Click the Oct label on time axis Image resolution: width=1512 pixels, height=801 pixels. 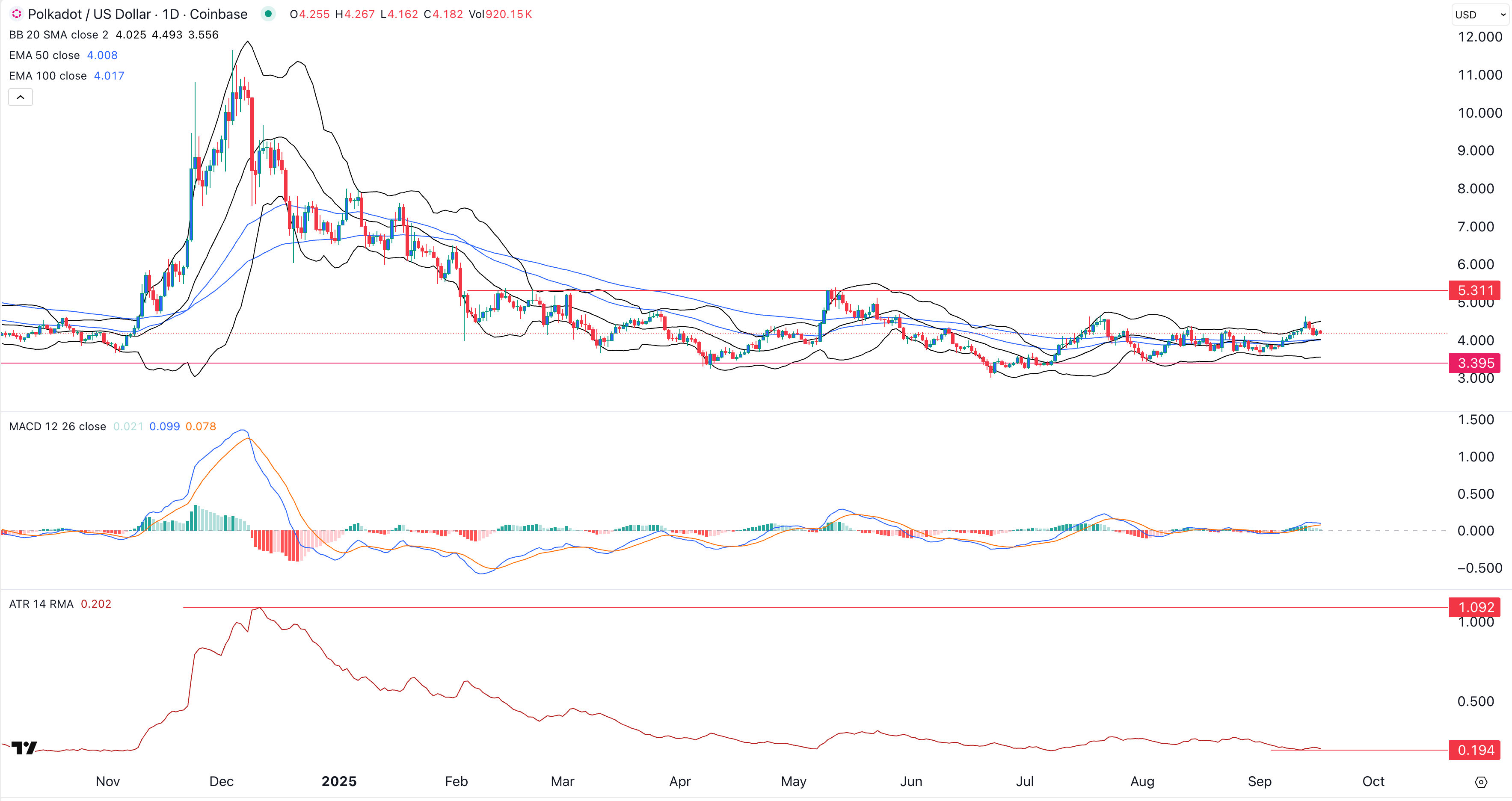click(x=1373, y=782)
